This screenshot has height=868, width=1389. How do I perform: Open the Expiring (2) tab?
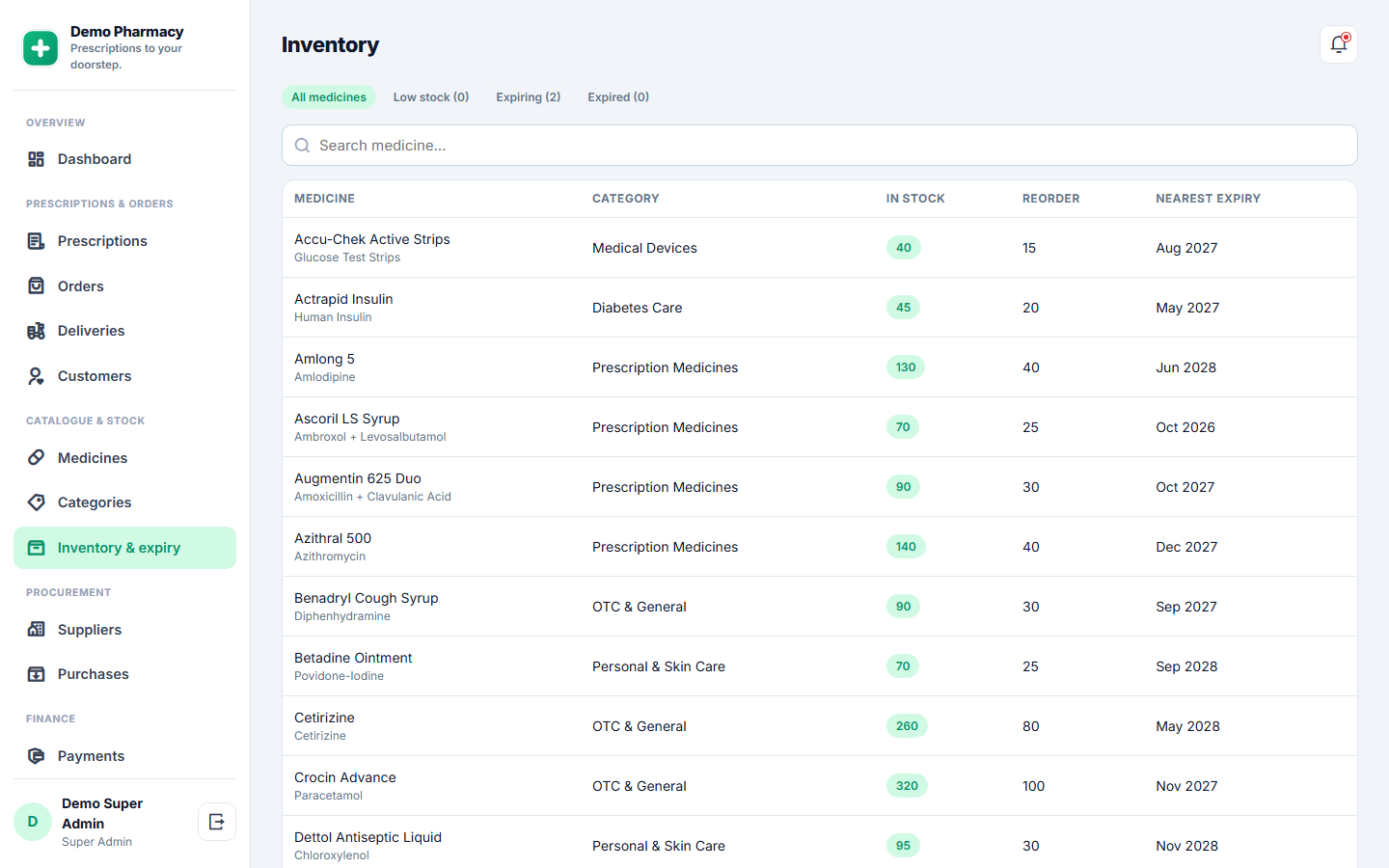(529, 97)
